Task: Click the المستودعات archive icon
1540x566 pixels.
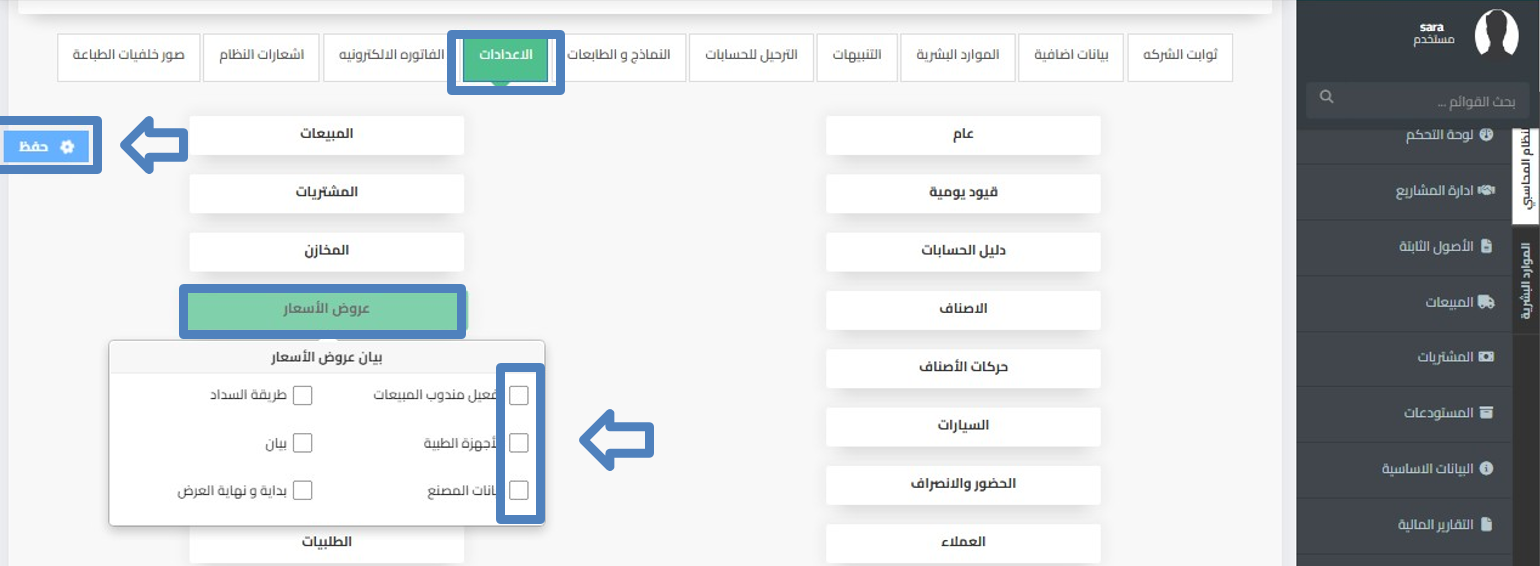Action: tap(1486, 413)
